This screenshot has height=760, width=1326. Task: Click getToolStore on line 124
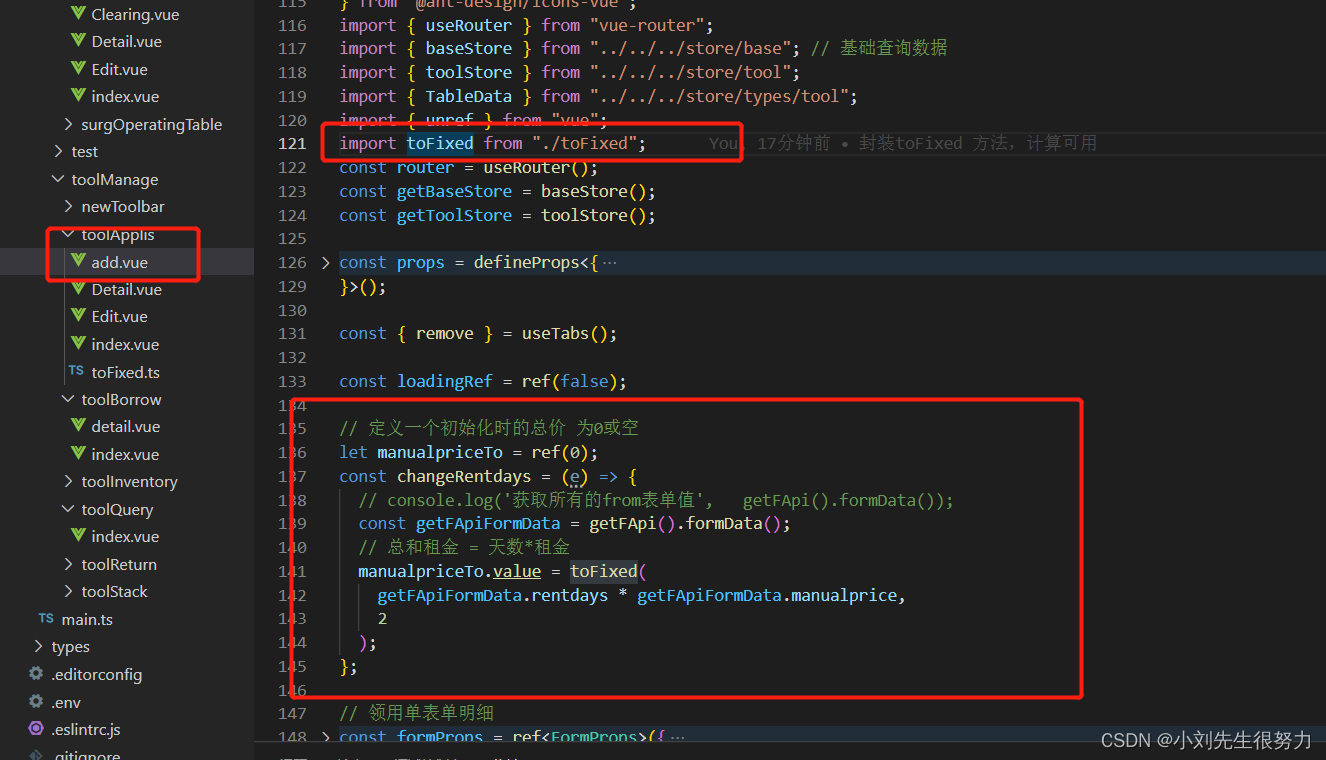tap(454, 215)
